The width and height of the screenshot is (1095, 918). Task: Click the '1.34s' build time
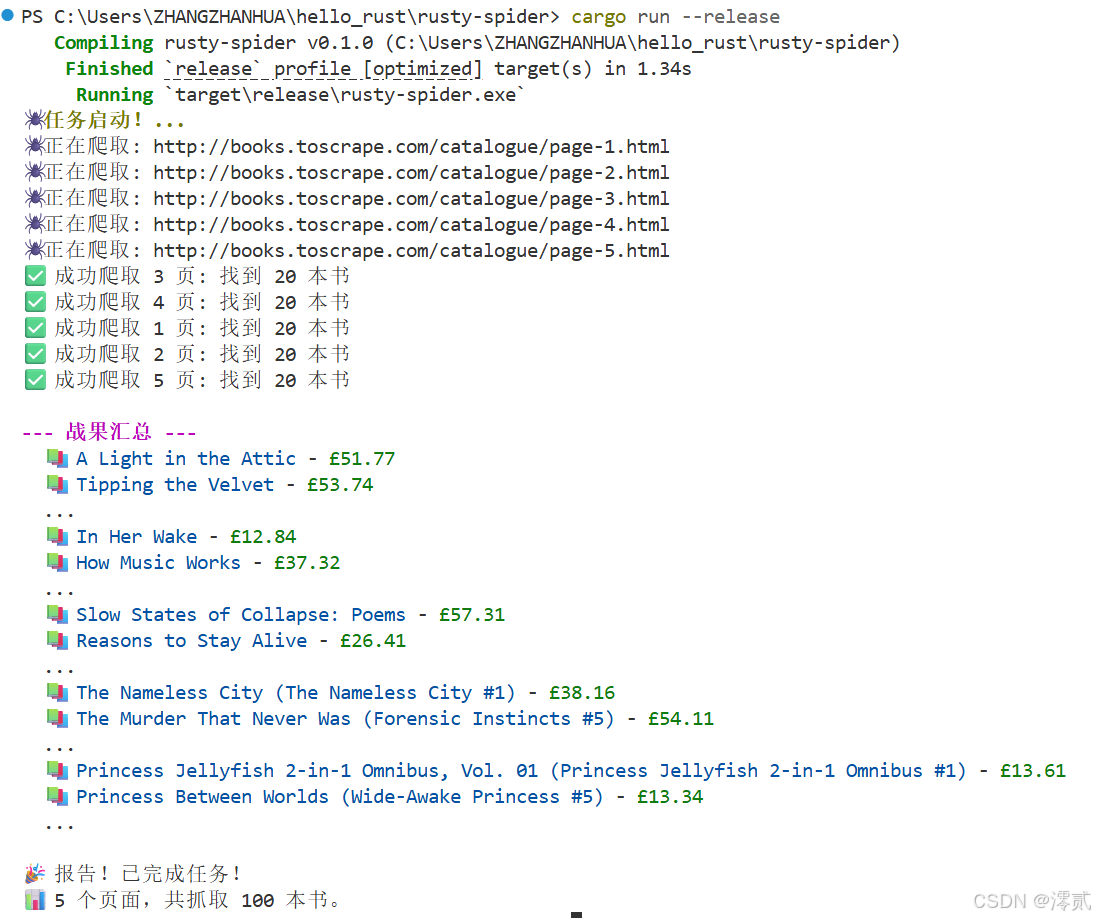(x=664, y=68)
